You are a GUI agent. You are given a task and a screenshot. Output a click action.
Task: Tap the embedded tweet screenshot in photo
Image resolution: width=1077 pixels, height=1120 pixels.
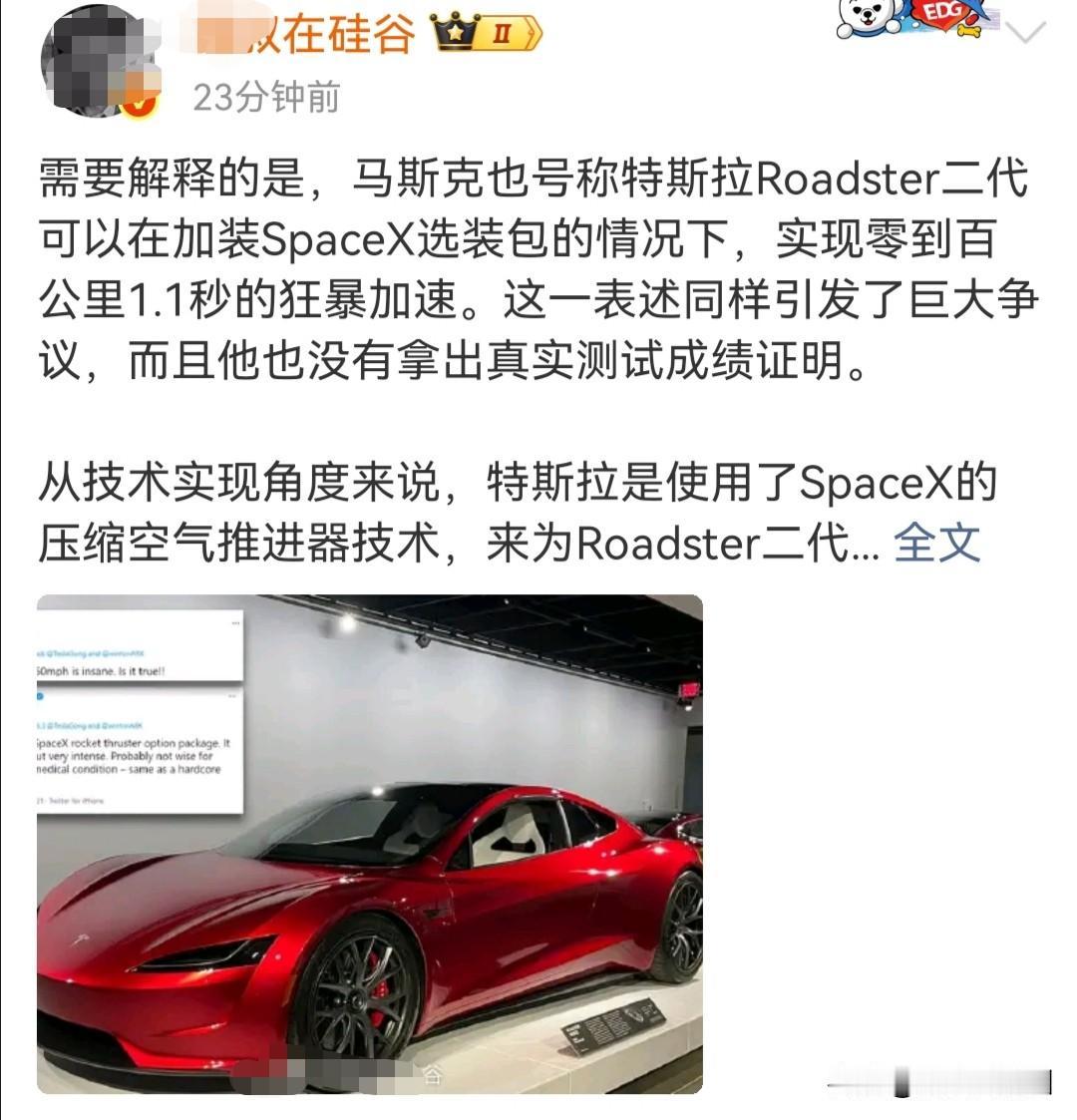click(140, 711)
